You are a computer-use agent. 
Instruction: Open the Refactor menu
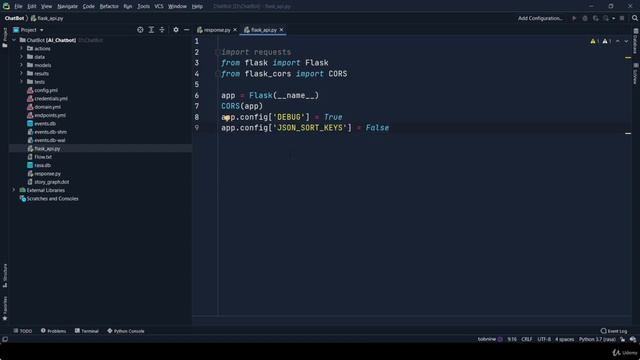(x=109, y=6)
